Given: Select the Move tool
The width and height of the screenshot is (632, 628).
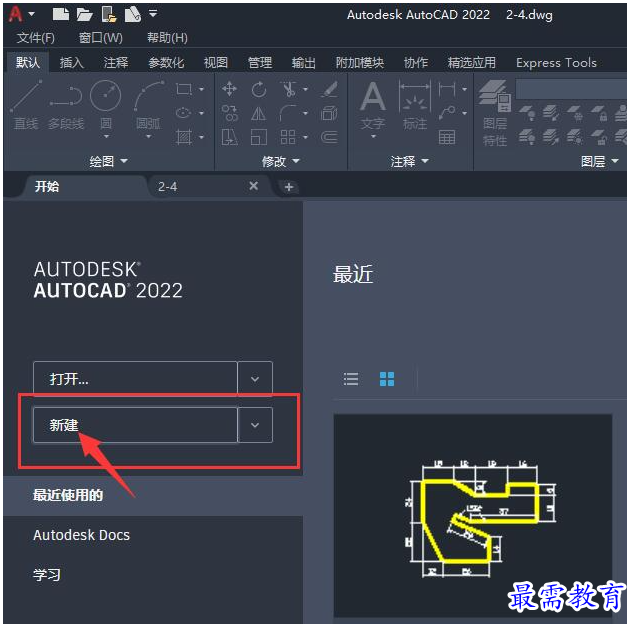Looking at the screenshot, I should 229,89.
